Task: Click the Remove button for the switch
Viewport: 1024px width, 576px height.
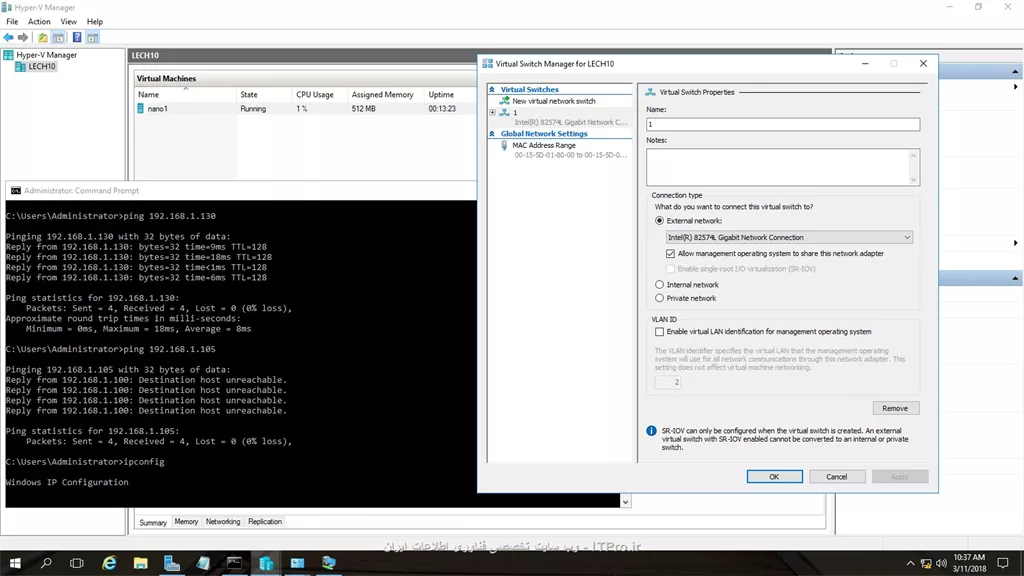Action: click(895, 408)
